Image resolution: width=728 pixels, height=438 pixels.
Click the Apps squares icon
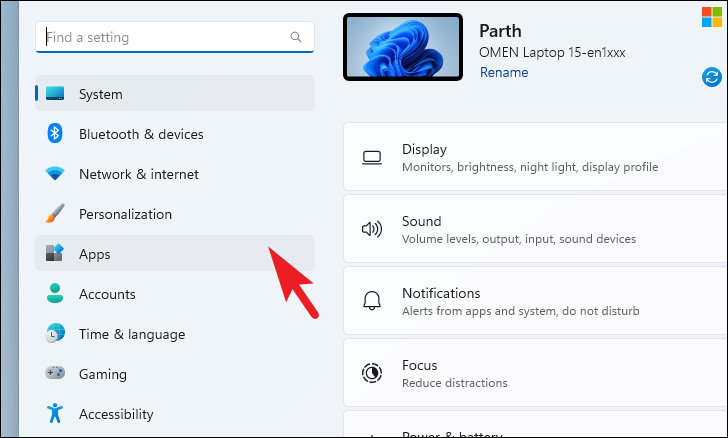(55, 253)
